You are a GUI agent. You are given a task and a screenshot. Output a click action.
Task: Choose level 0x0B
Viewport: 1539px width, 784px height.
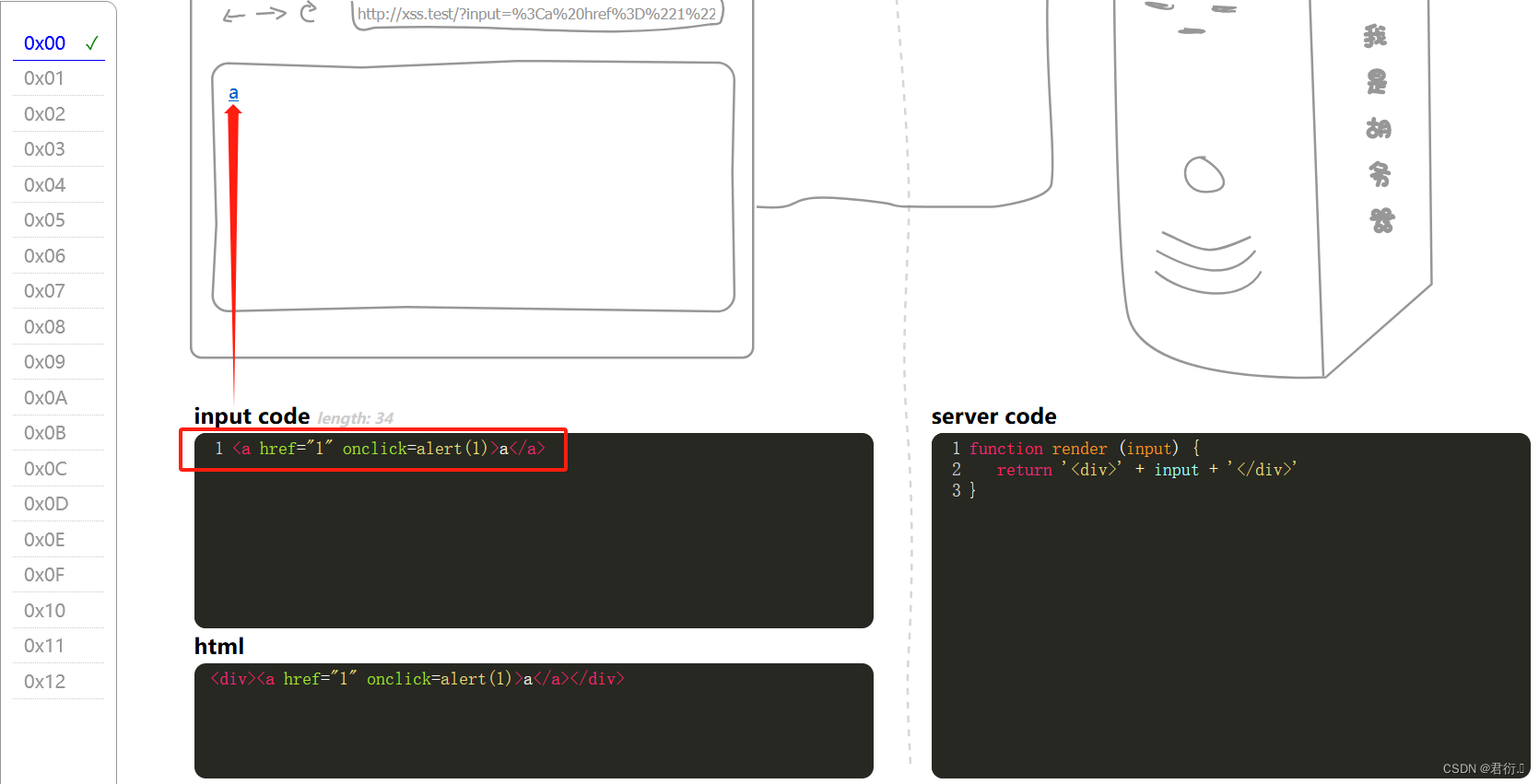point(45,433)
